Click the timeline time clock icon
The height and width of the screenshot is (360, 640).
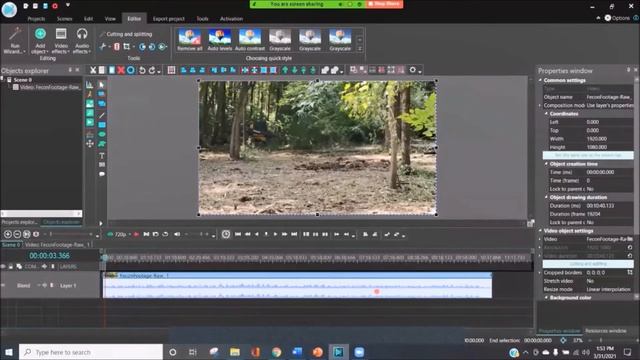[x=226, y=234]
